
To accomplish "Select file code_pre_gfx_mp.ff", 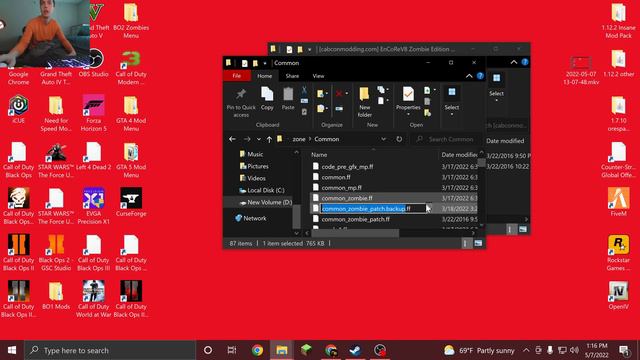I will click(347, 167).
